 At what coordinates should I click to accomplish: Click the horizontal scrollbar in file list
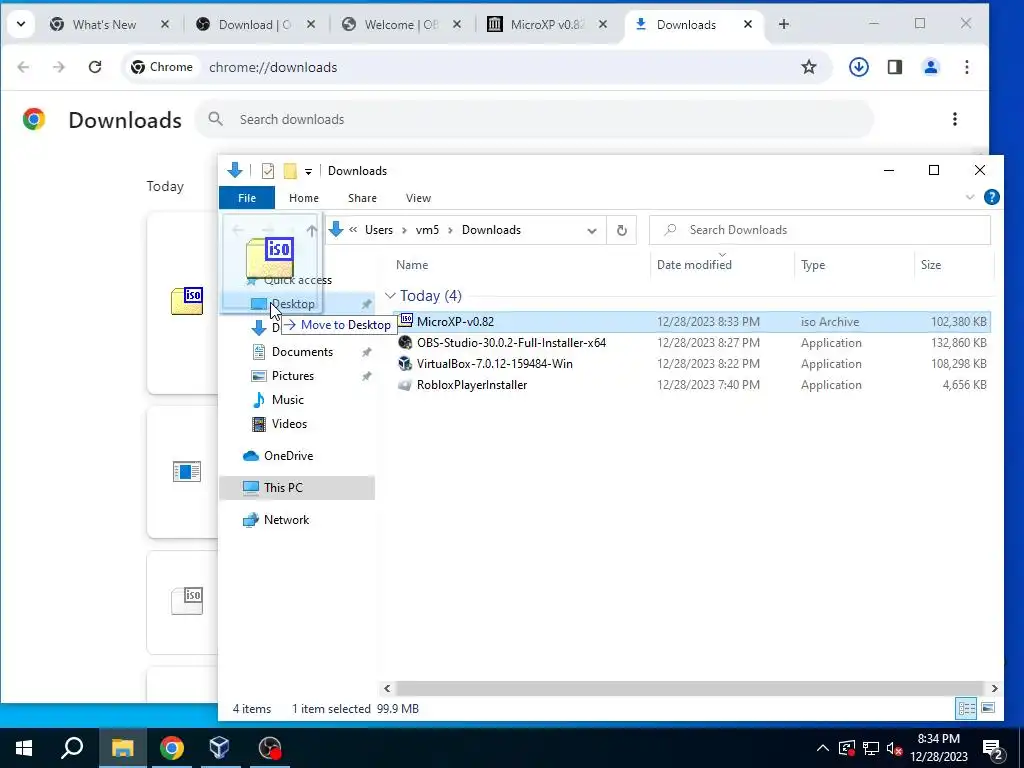click(x=690, y=688)
